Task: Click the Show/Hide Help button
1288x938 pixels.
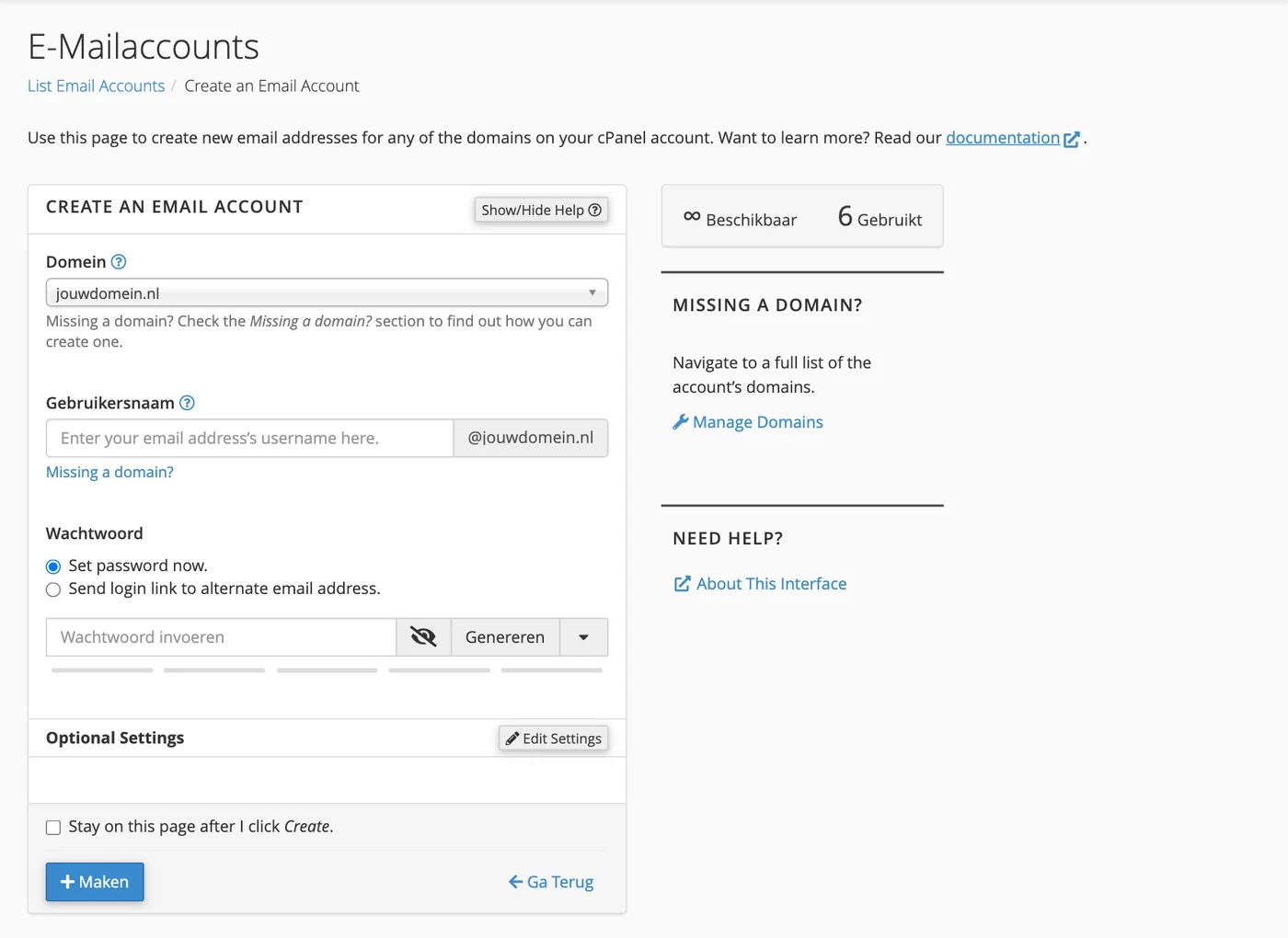Action: click(x=541, y=210)
